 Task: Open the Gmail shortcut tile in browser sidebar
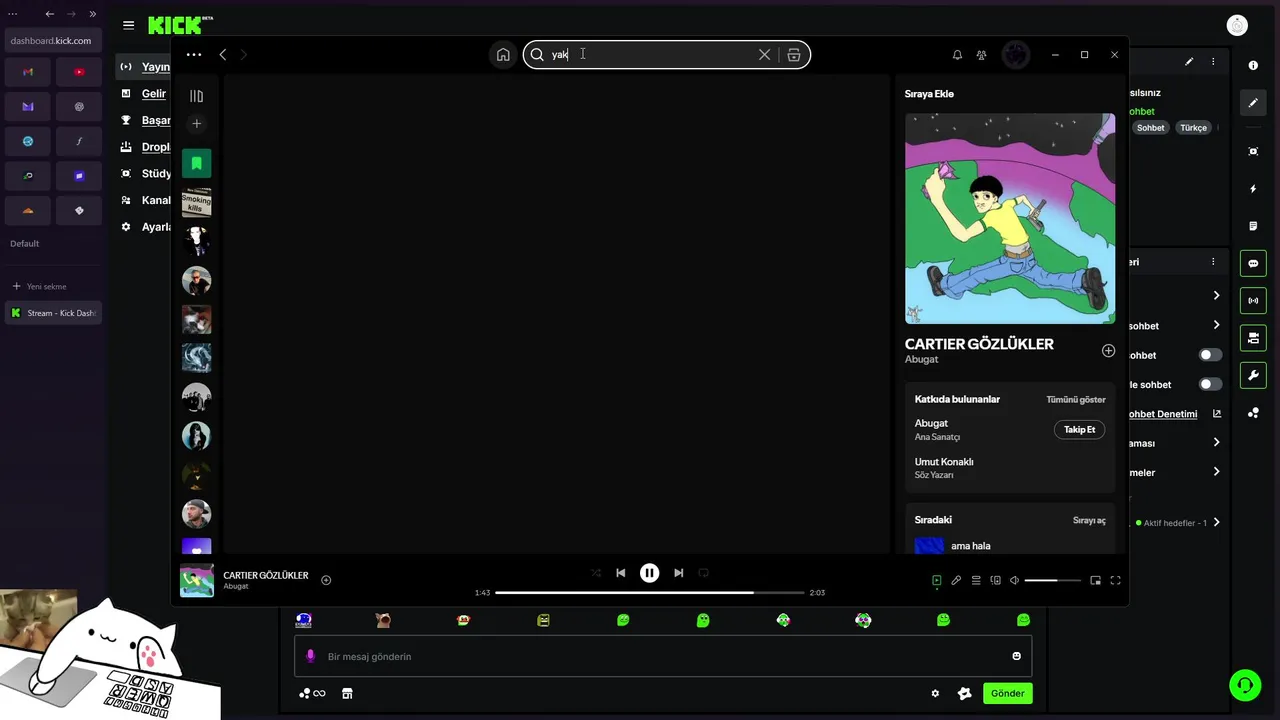click(x=28, y=72)
